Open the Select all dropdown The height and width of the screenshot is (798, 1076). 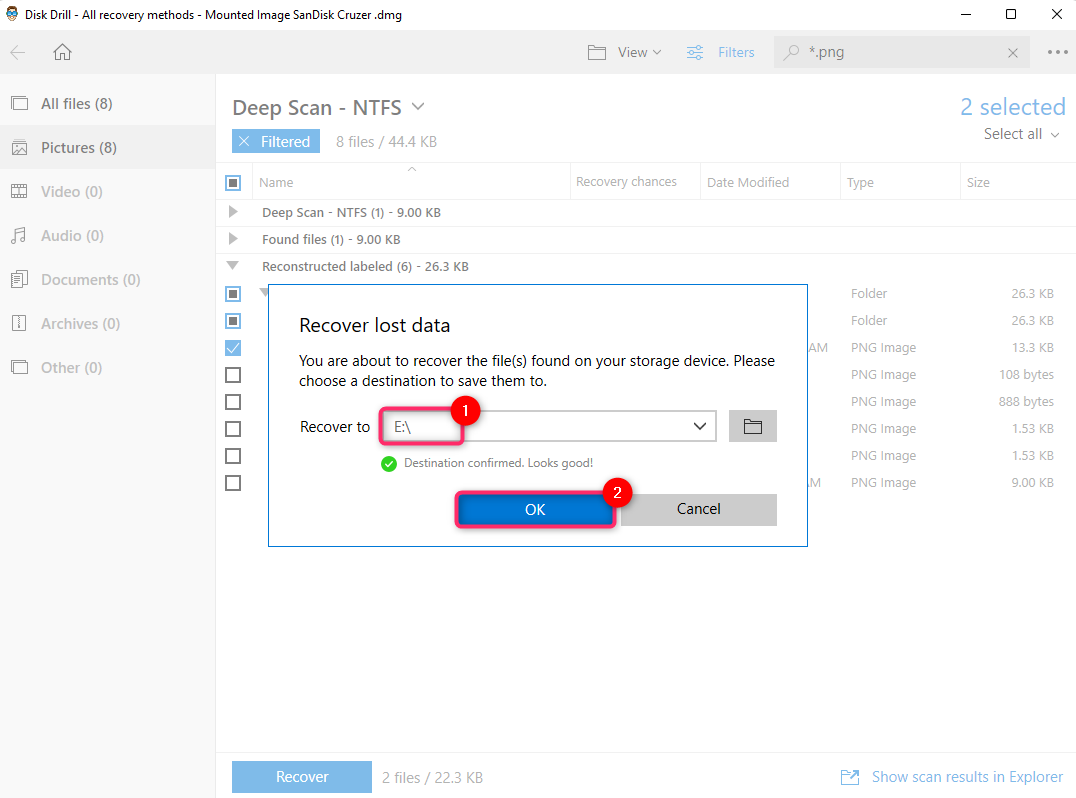click(1021, 134)
